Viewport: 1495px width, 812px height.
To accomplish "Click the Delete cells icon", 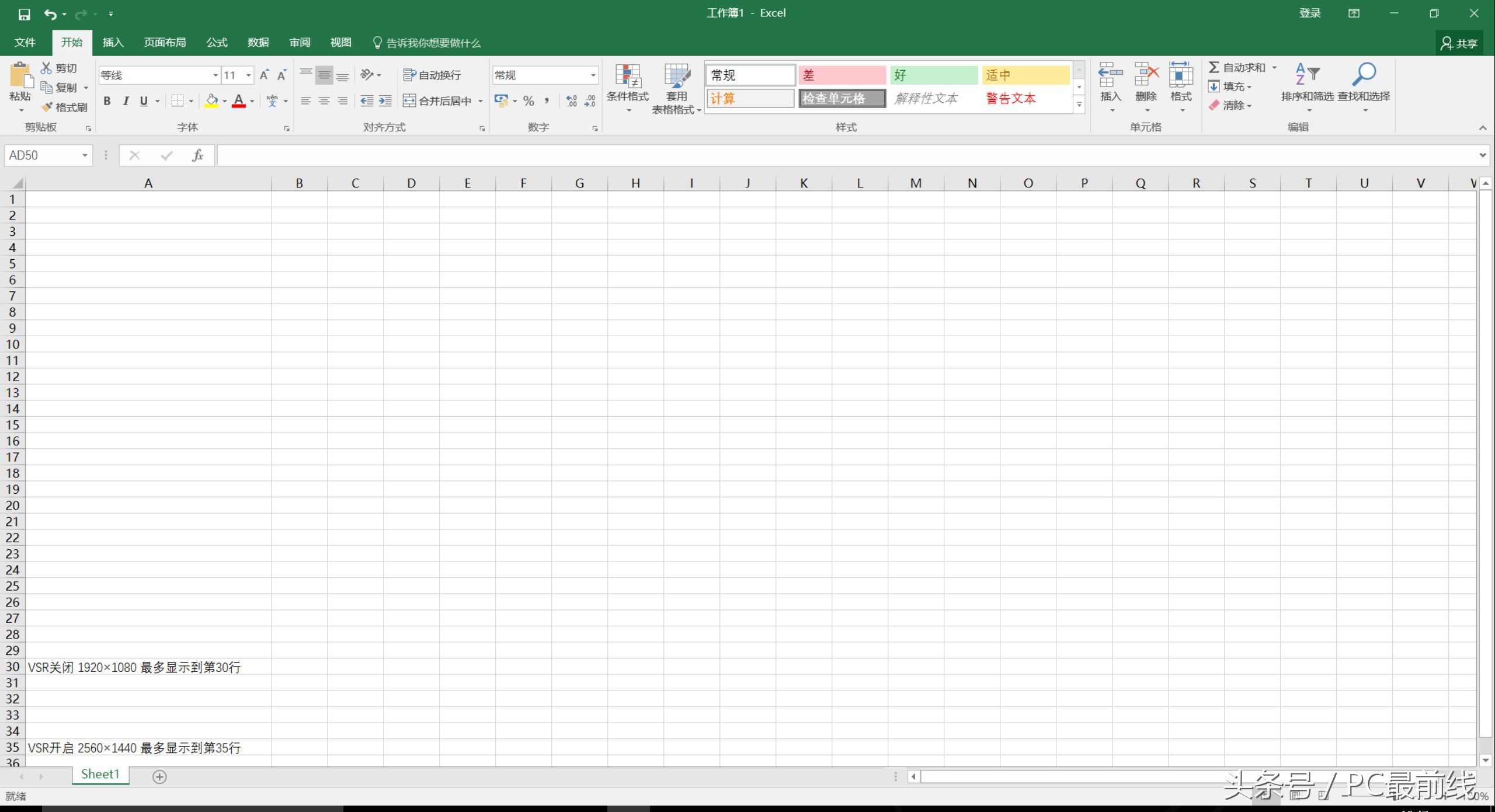I will tap(1146, 75).
